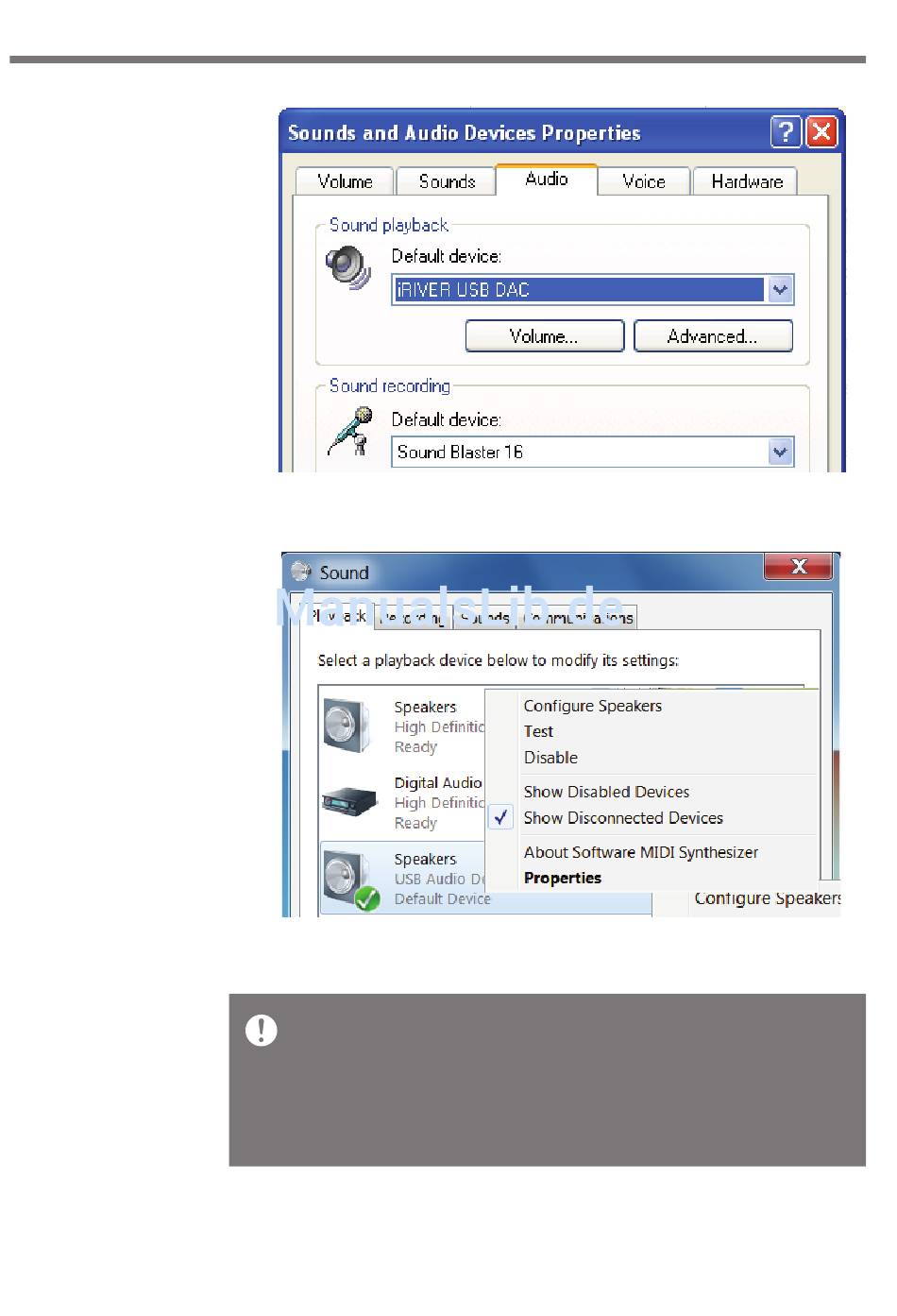This screenshot has width=897, height=1316.
Task: Click the Volume... button
Action: (x=545, y=336)
